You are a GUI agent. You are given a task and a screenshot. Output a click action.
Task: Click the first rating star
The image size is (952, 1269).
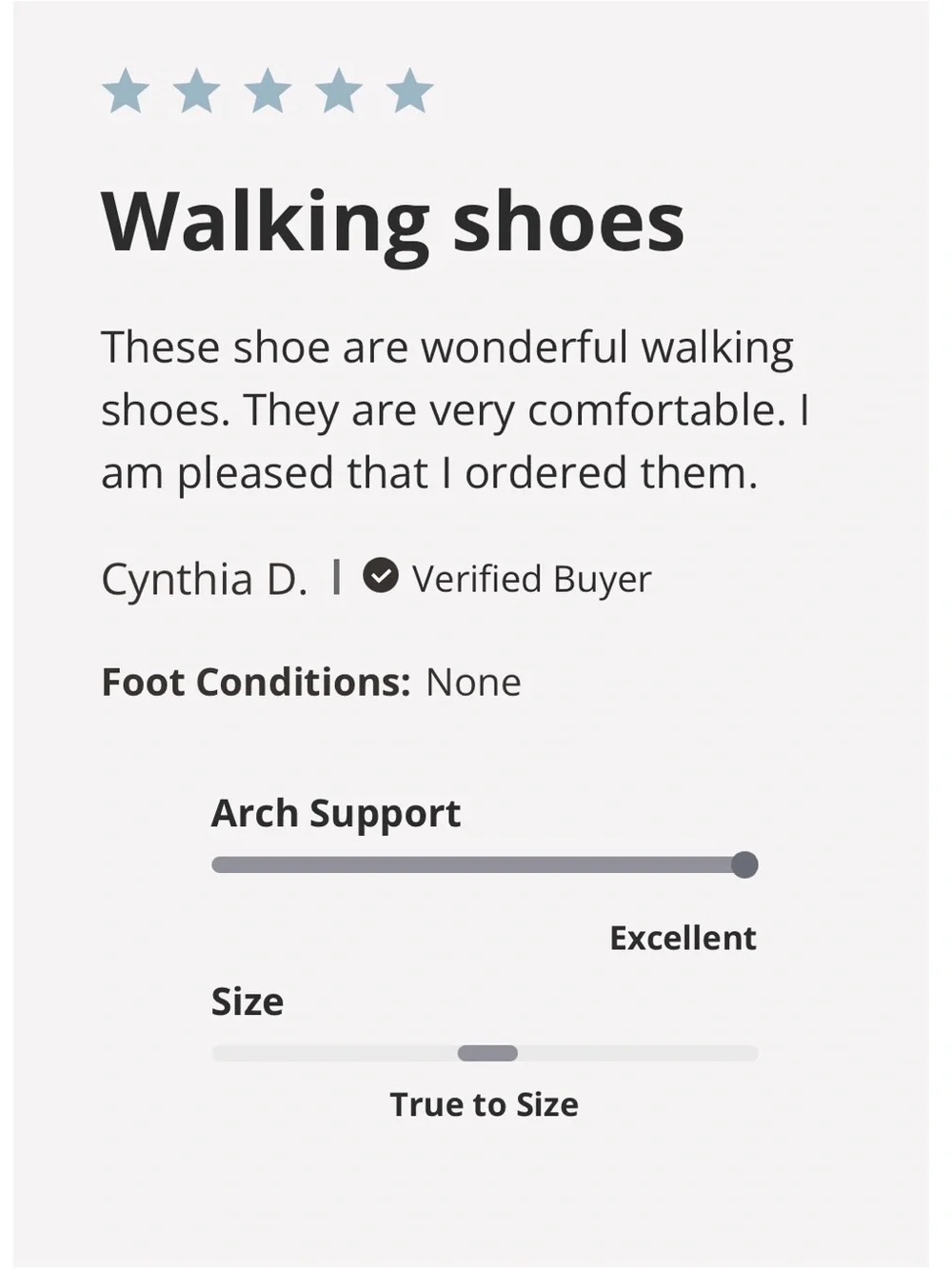coord(126,91)
